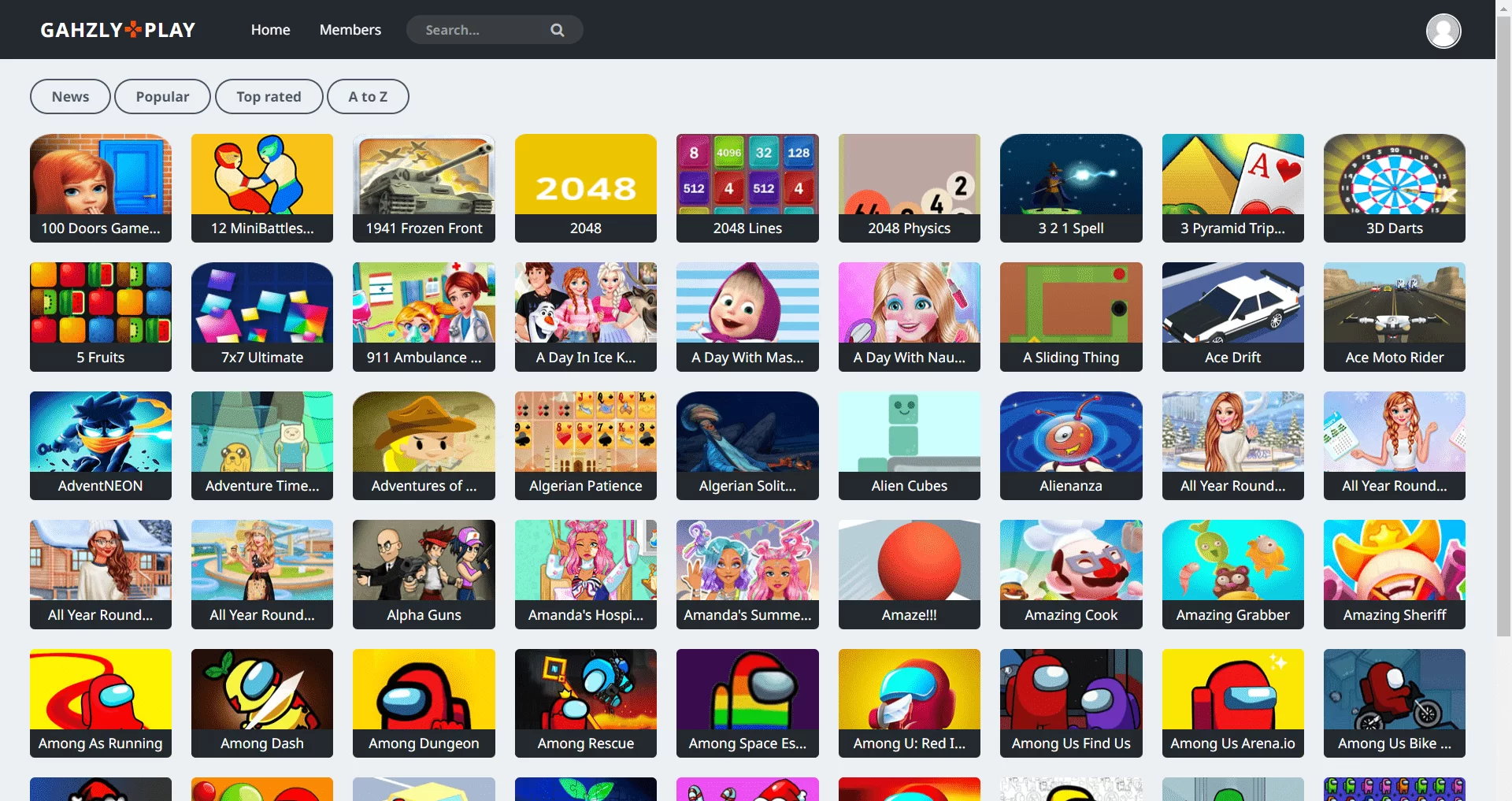
Task: Switch to the Top rated filter
Action: click(x=269, y=96)
